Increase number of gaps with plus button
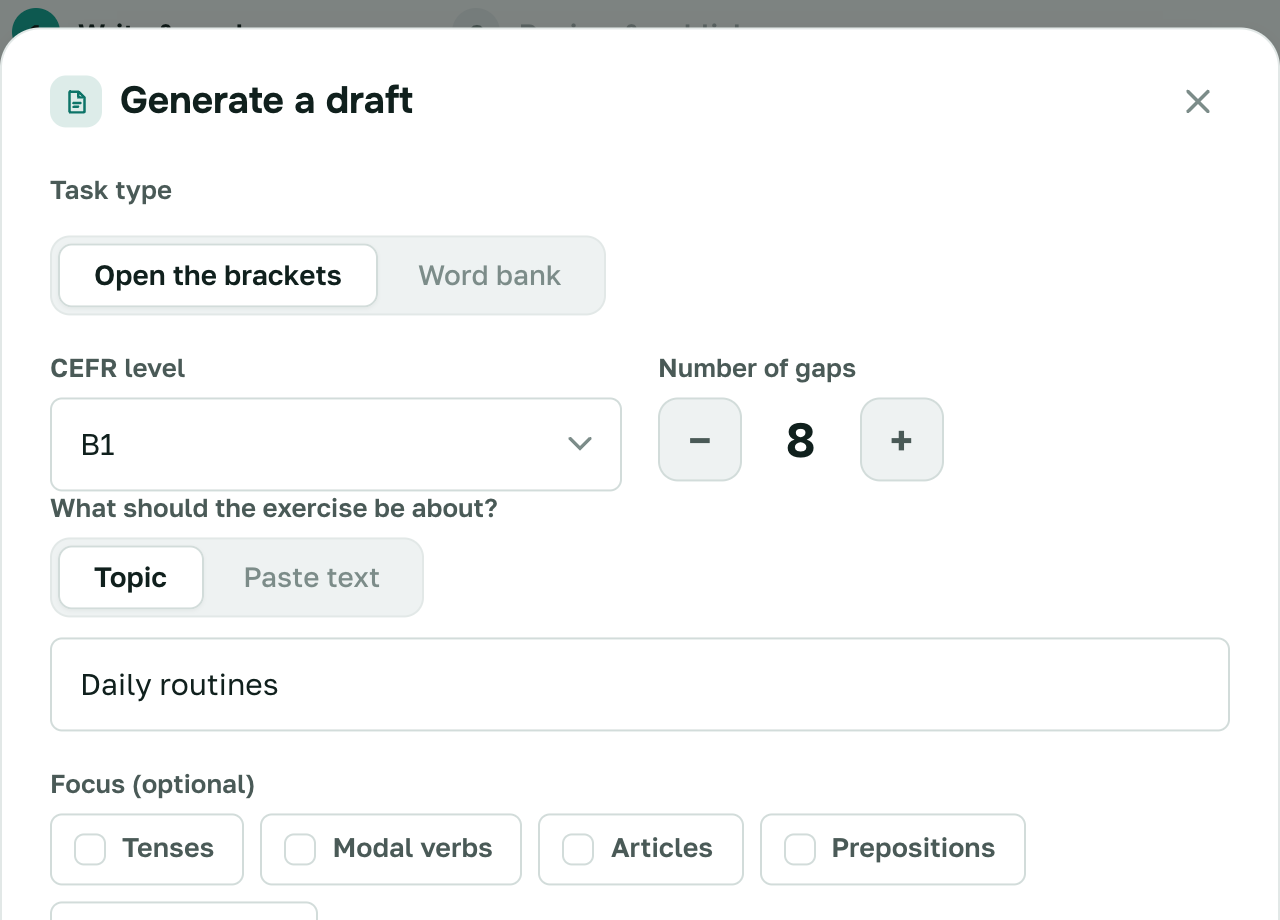Viewport: 1280px width, 920px height. click(x=901, y=440)
